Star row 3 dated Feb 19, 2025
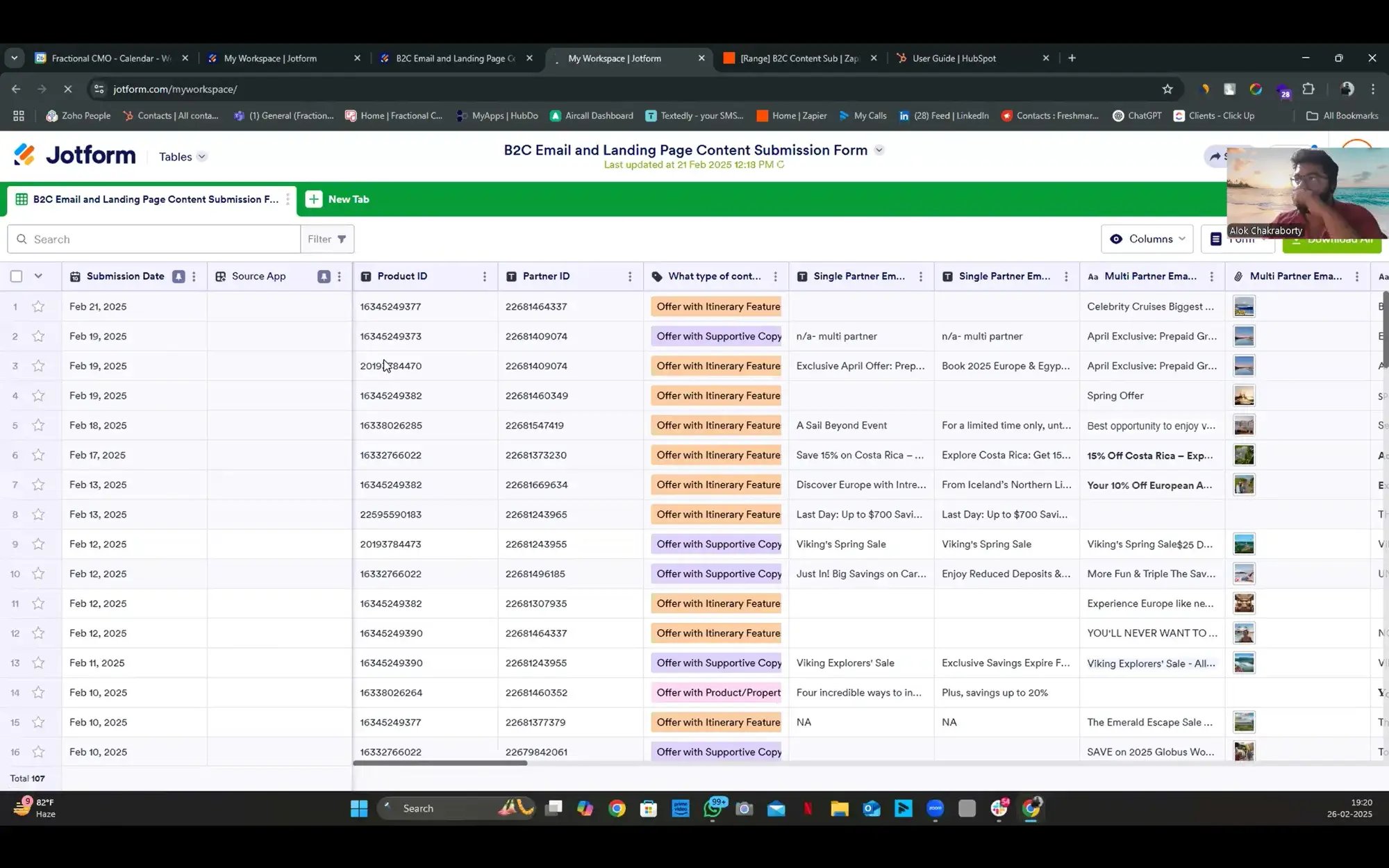This screenshot has height=868, width=1389. [38, 366]
